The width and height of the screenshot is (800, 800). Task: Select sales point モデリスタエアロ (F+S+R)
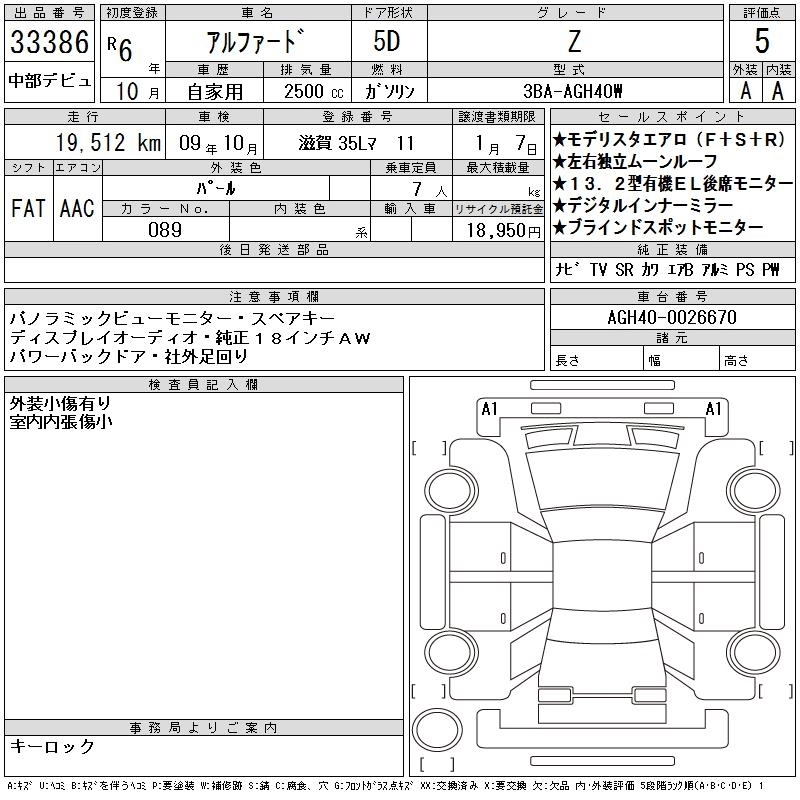pos(669,139)
